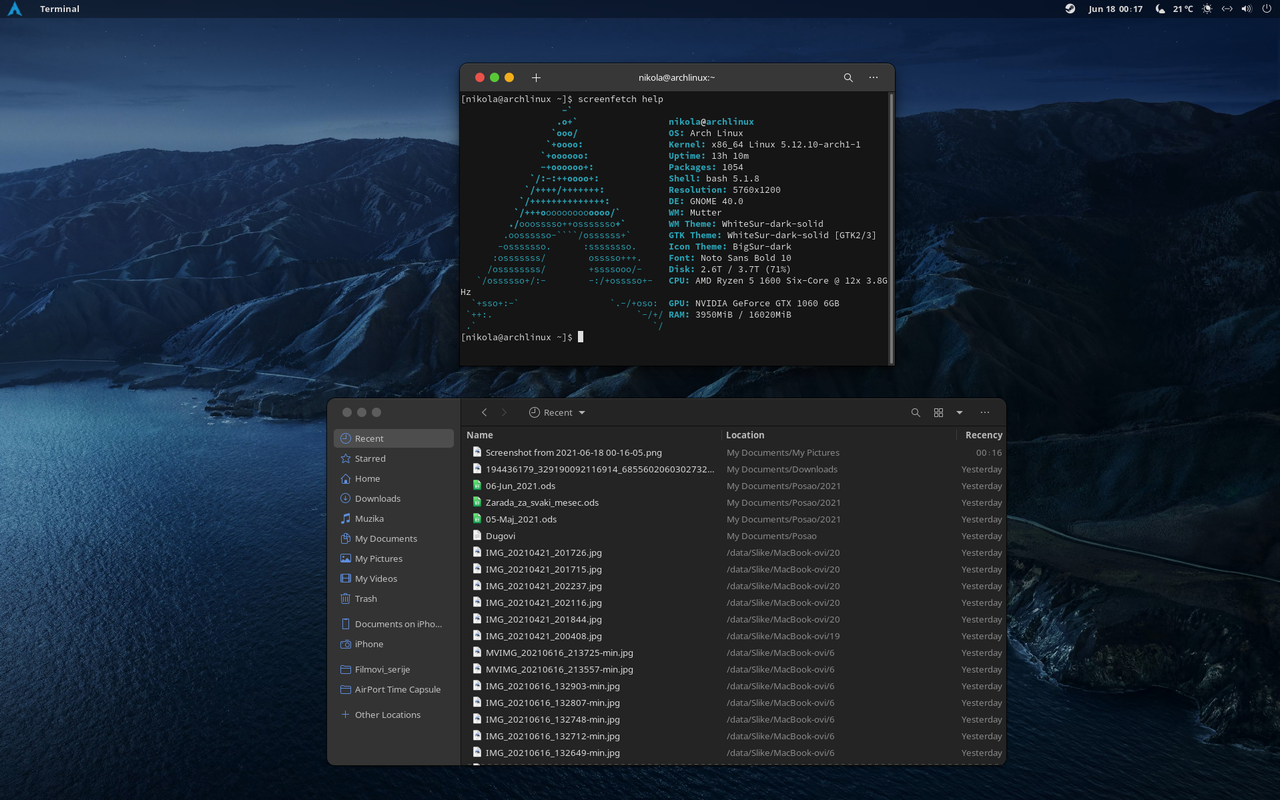Image resolution: width=1280 pixels, height=800 pixels.
Task: Open the iPhone device in the sidebar
Action: pyautogui.click(x=394, y=644)
